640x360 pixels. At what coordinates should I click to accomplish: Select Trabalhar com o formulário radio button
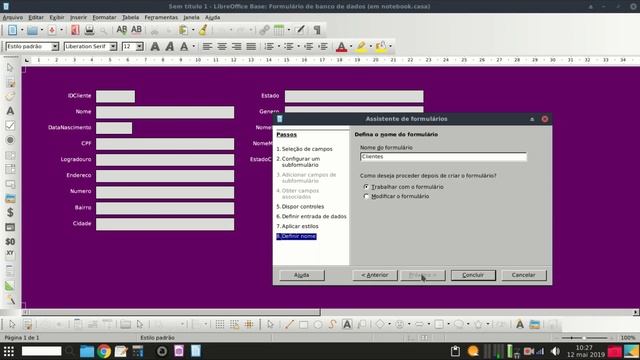click(366, 187)
